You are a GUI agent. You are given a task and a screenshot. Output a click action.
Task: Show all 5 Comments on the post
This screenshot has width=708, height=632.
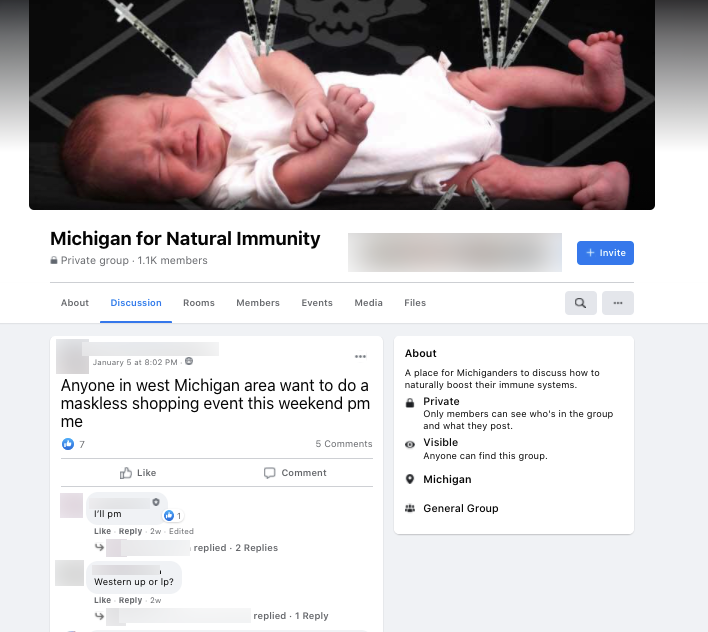coord(344,444)
